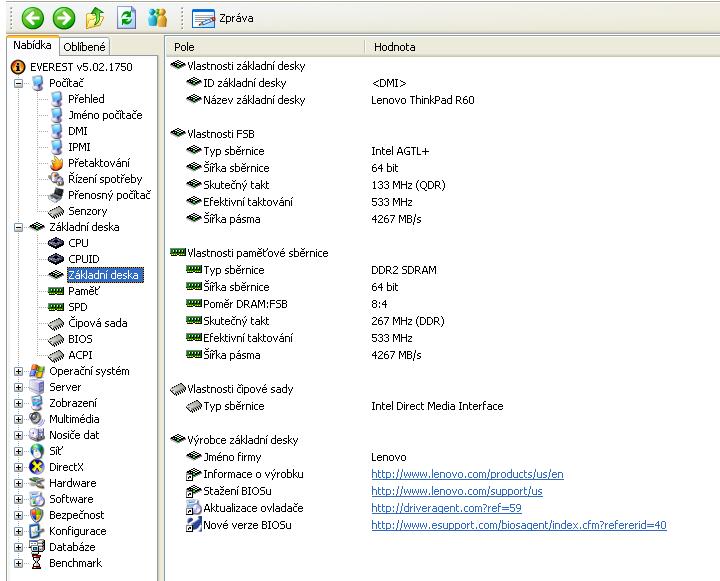Select the Senzory tree item
The image size is (720, 581).
87,211
